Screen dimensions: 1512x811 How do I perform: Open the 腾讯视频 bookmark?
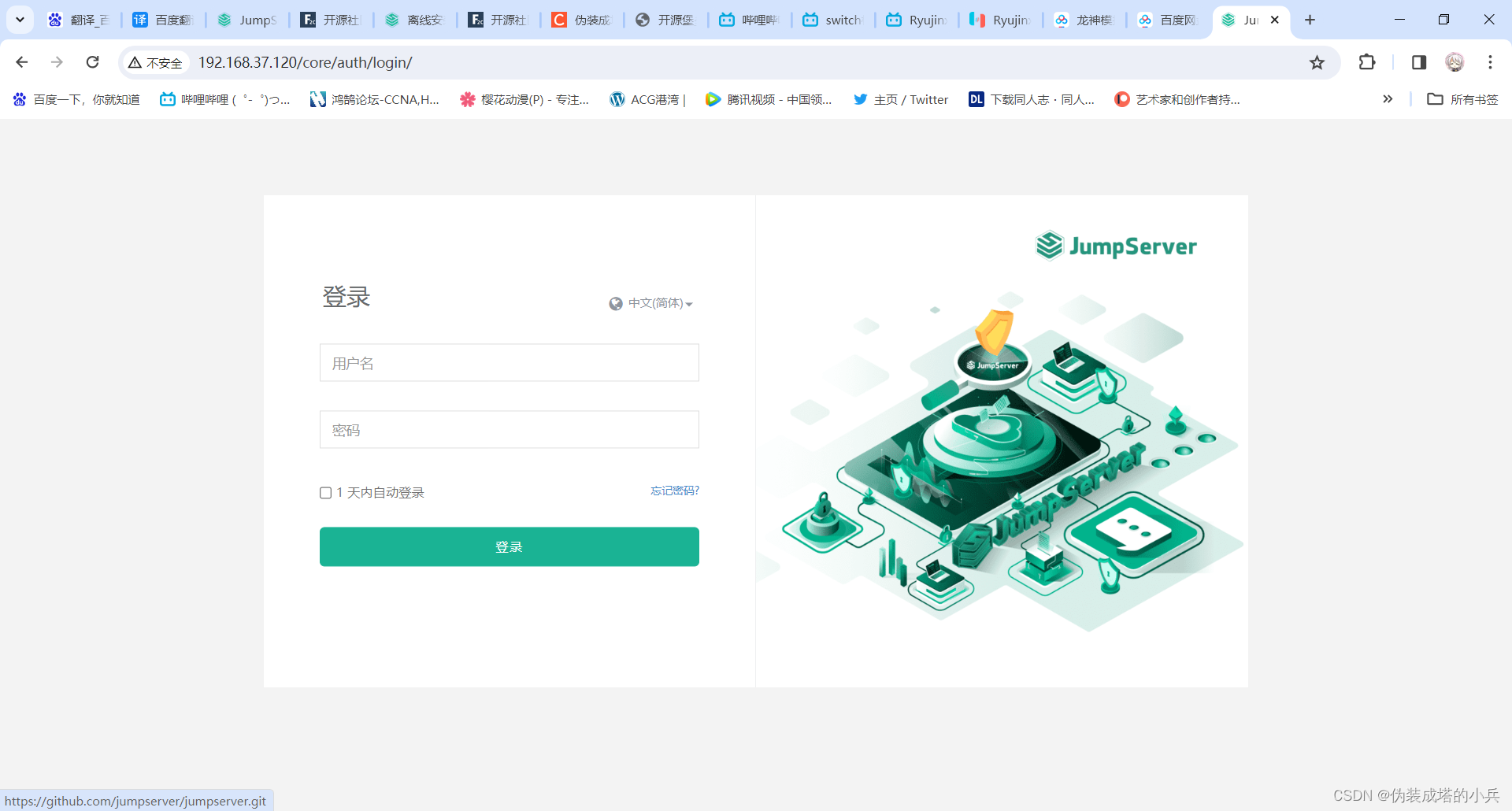[x=769, y=99]
